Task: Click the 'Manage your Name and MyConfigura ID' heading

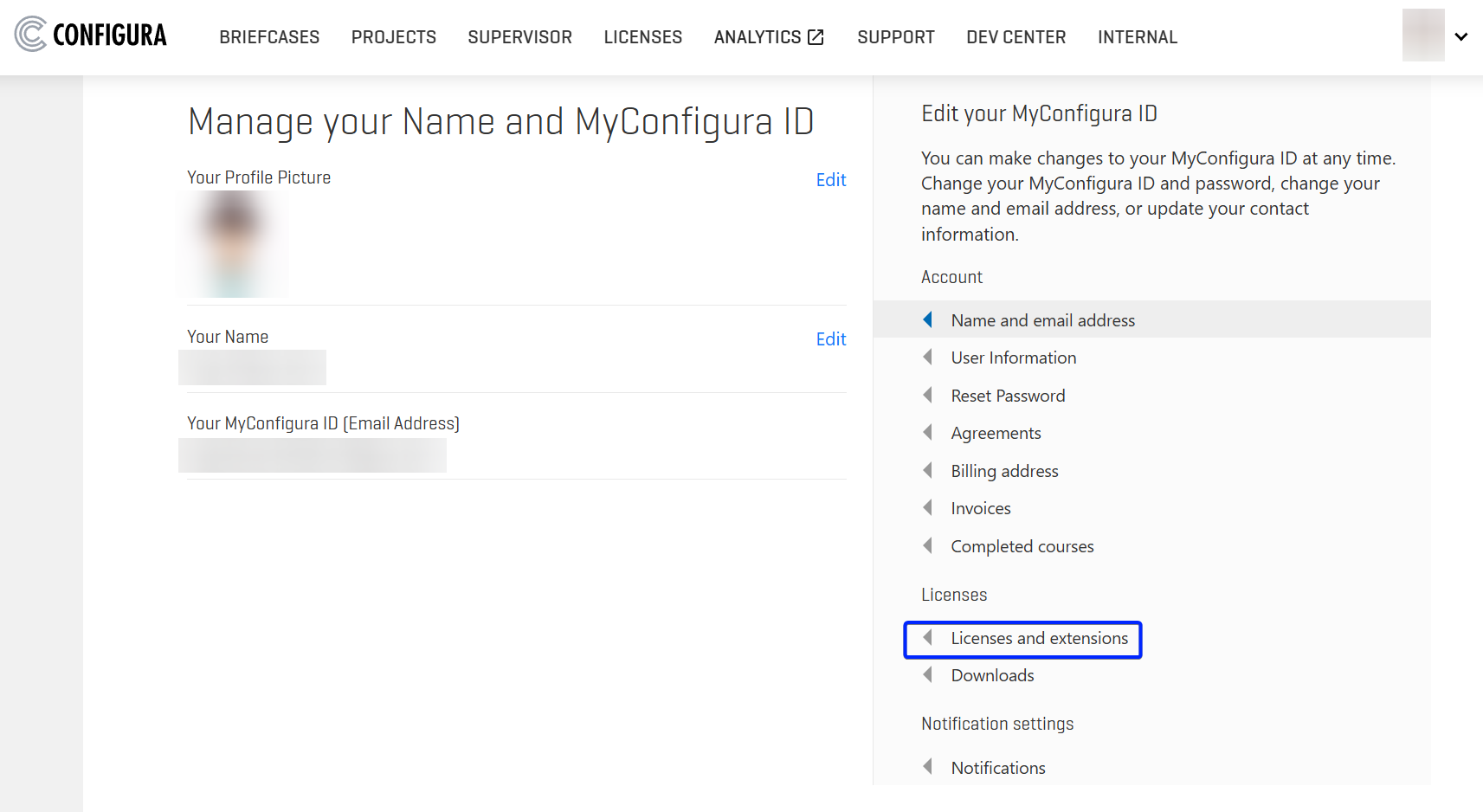Action: pos(500,122)
